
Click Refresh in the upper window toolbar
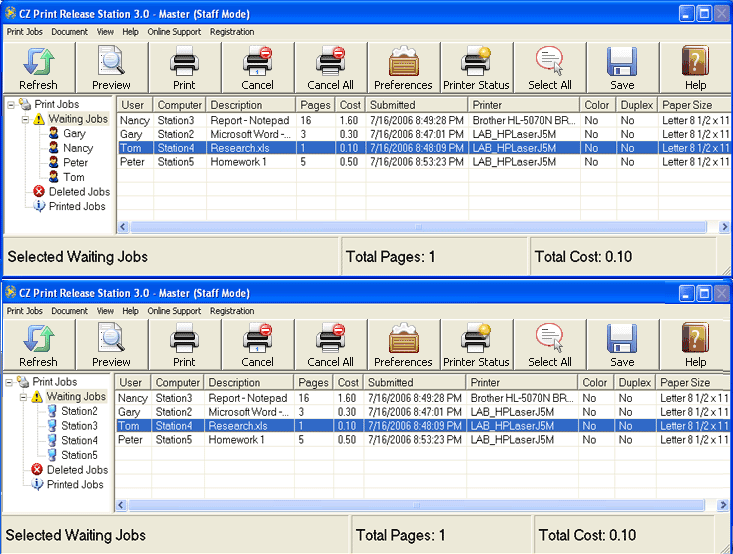click(x=38, y=68)
